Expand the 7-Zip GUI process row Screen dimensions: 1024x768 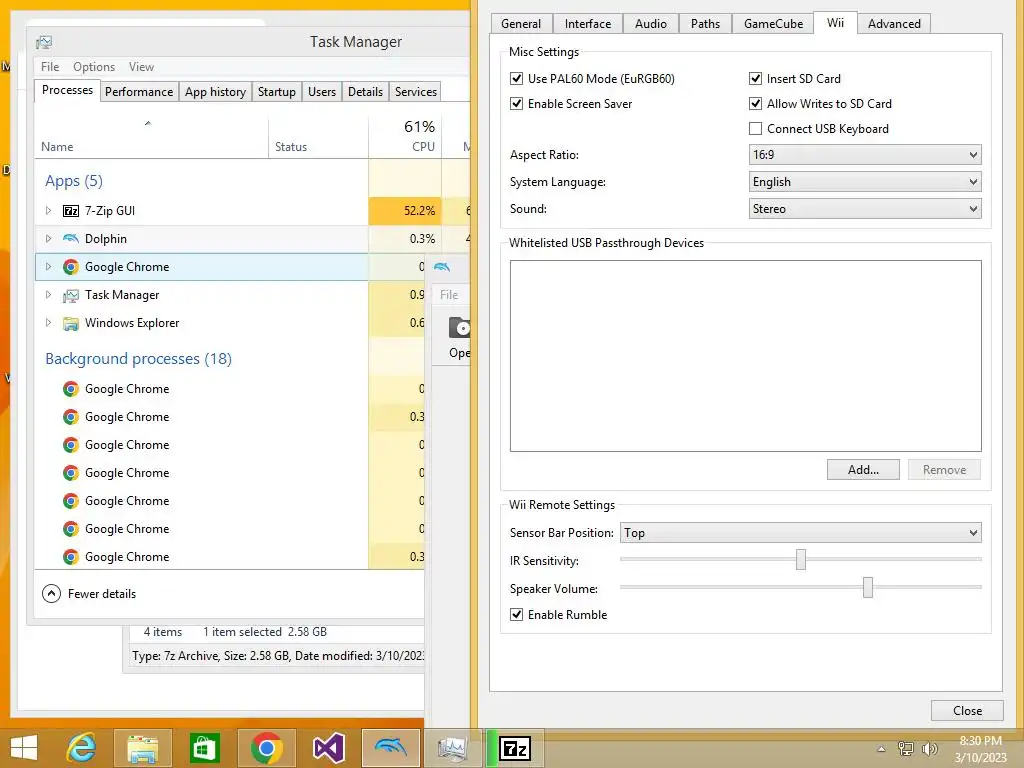coord(48,211)
